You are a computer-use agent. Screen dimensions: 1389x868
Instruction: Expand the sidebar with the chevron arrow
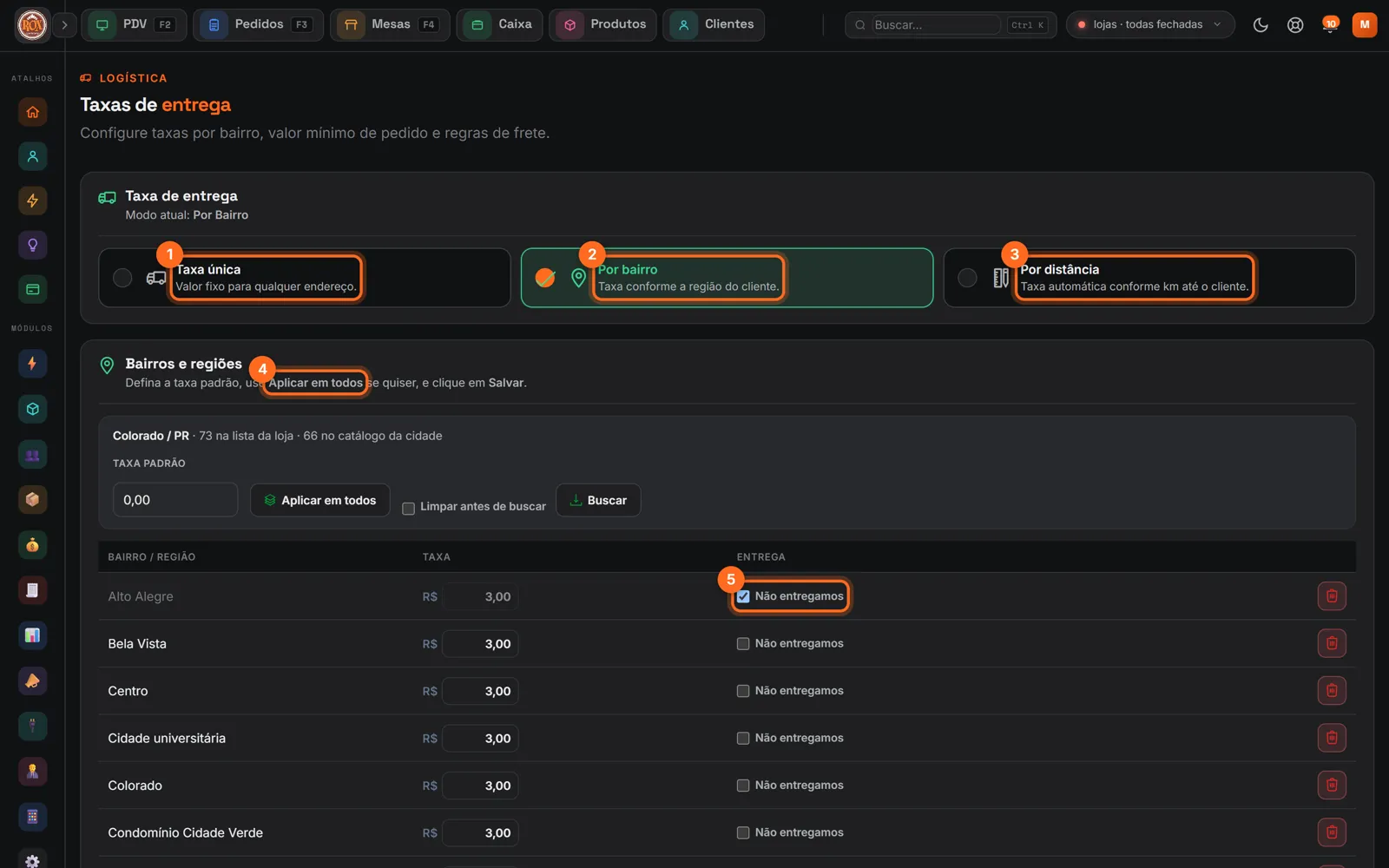[64, 25]
